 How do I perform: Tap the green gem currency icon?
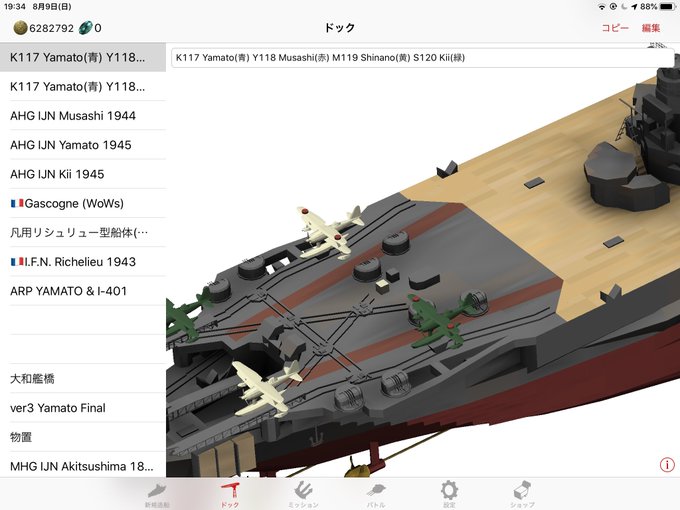click(x=85, y=28)
